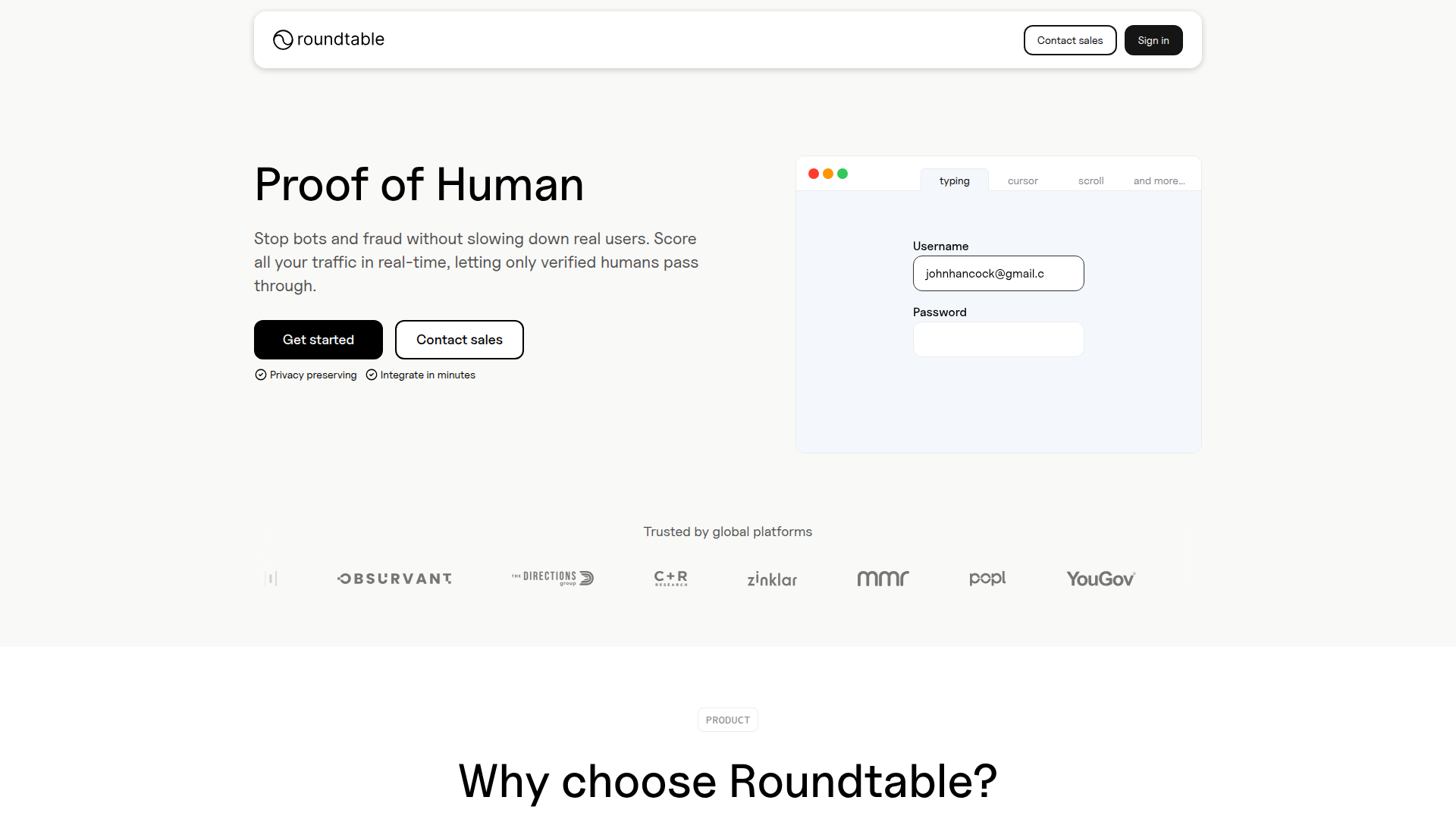This screenshot has height=819, width=1456.
Task: Switch to the typing tab
Action: (954, 180)
